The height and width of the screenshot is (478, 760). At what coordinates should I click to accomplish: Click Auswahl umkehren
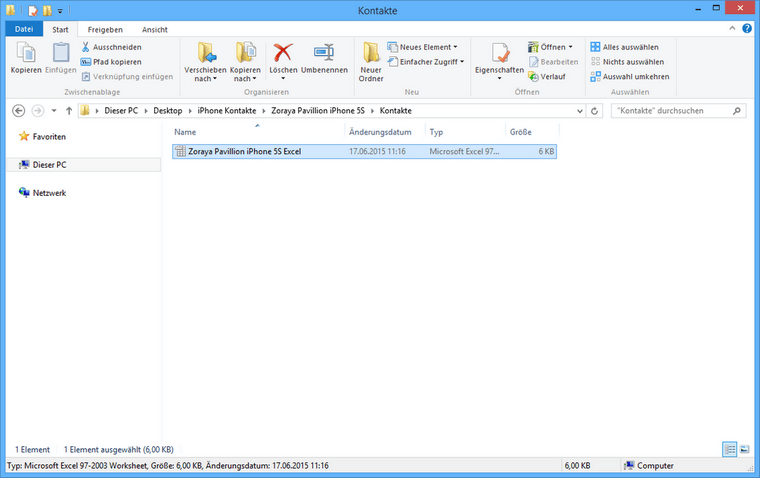pos(630,77)
